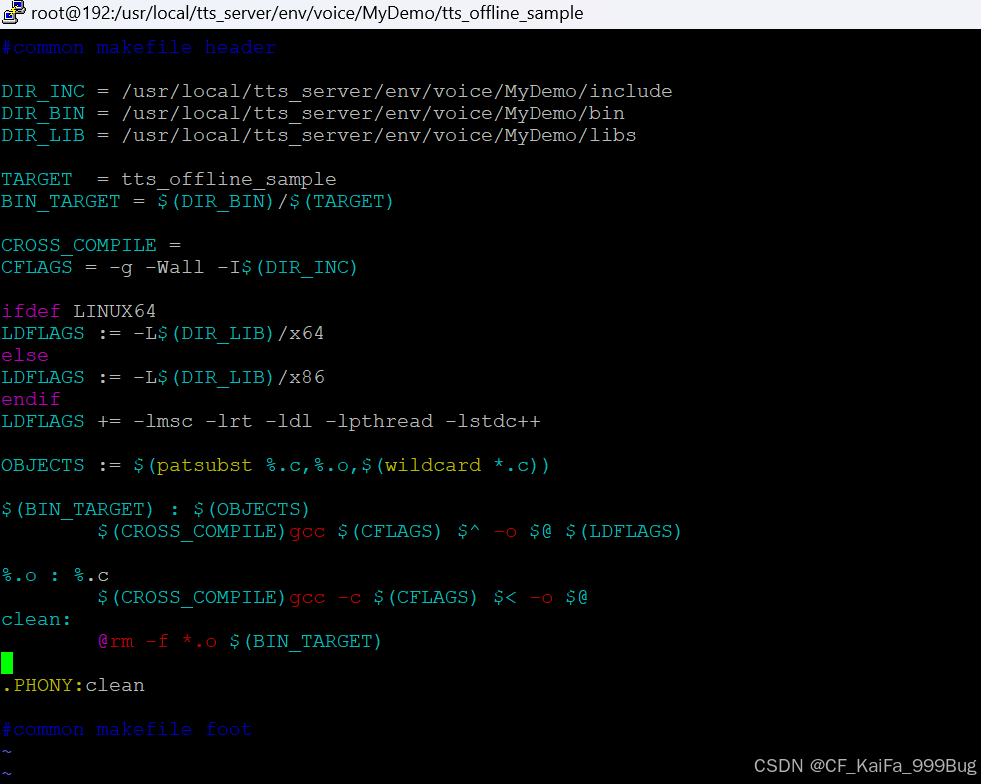
Task: Click the '#common makefile header' comment
Action: (x=139, y=48)
